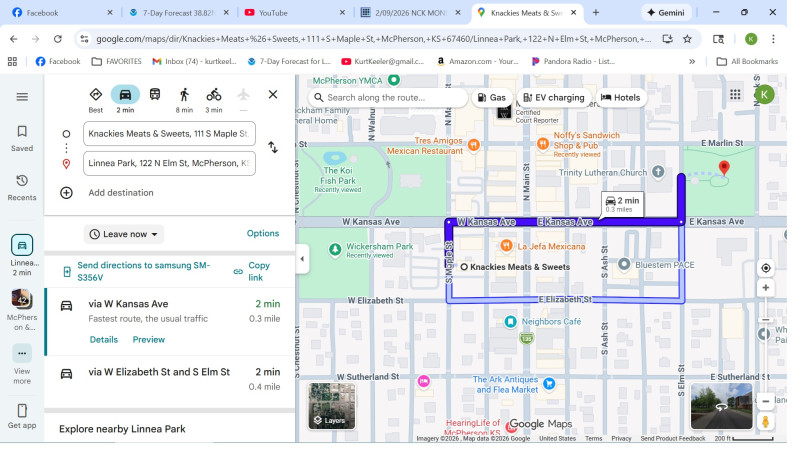Open a new browser tab
Viewport: 800px width, 457px height.
coord(595,13)
